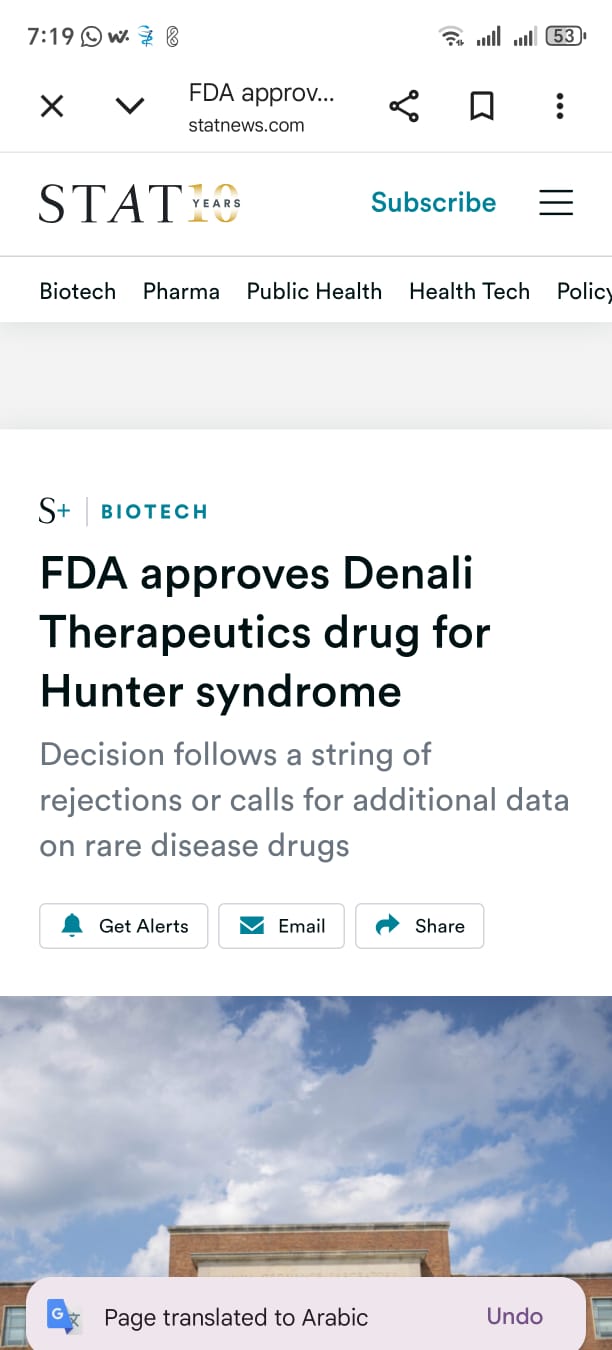The width and height of the screenshot is (612, 1350).
Task: Bookmark this page with the bookmark icon
Action: 482,106
